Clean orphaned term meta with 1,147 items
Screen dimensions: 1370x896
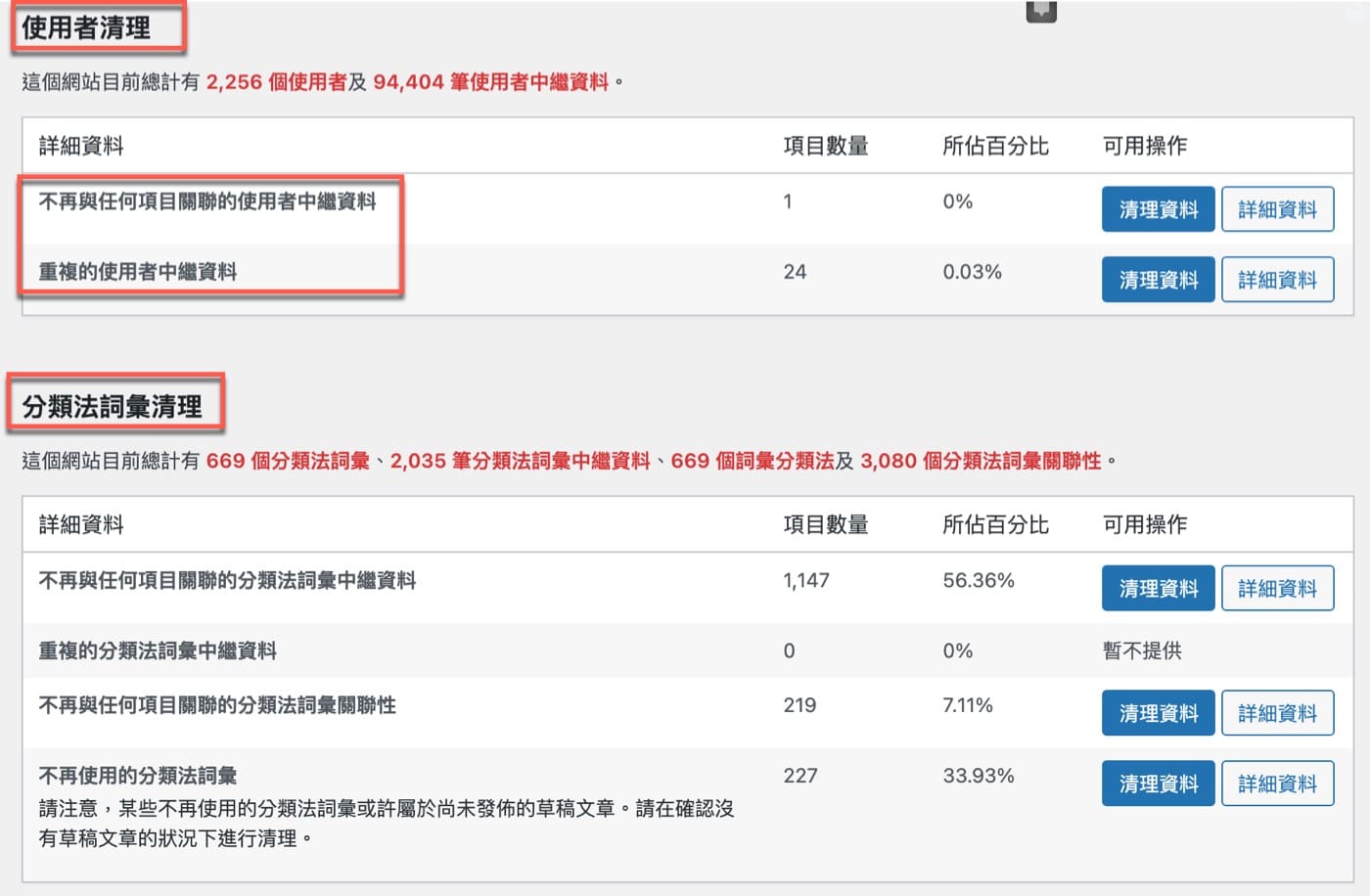click(x=1159, y=588)
